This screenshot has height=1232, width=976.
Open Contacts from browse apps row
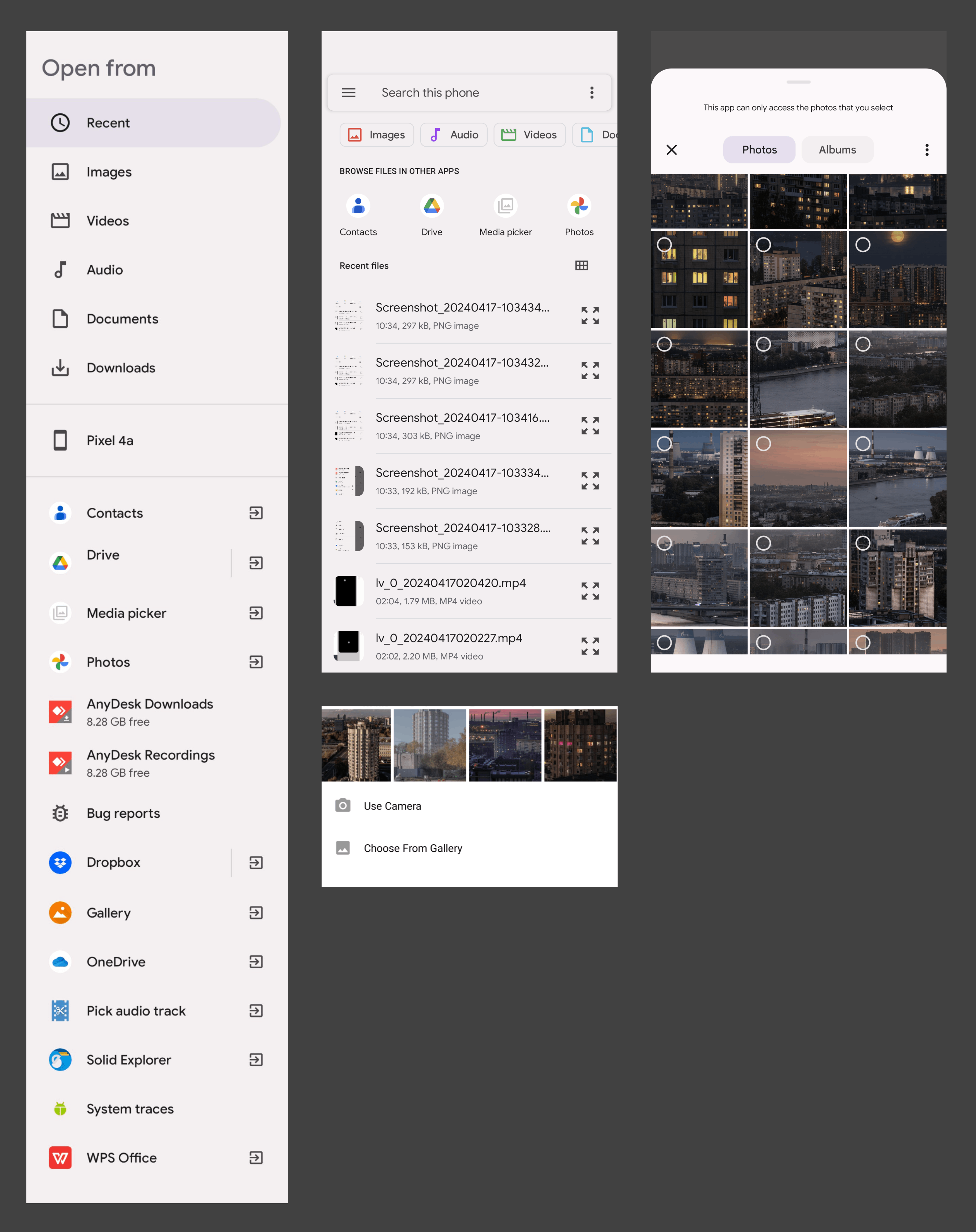(x=358, y=214)
